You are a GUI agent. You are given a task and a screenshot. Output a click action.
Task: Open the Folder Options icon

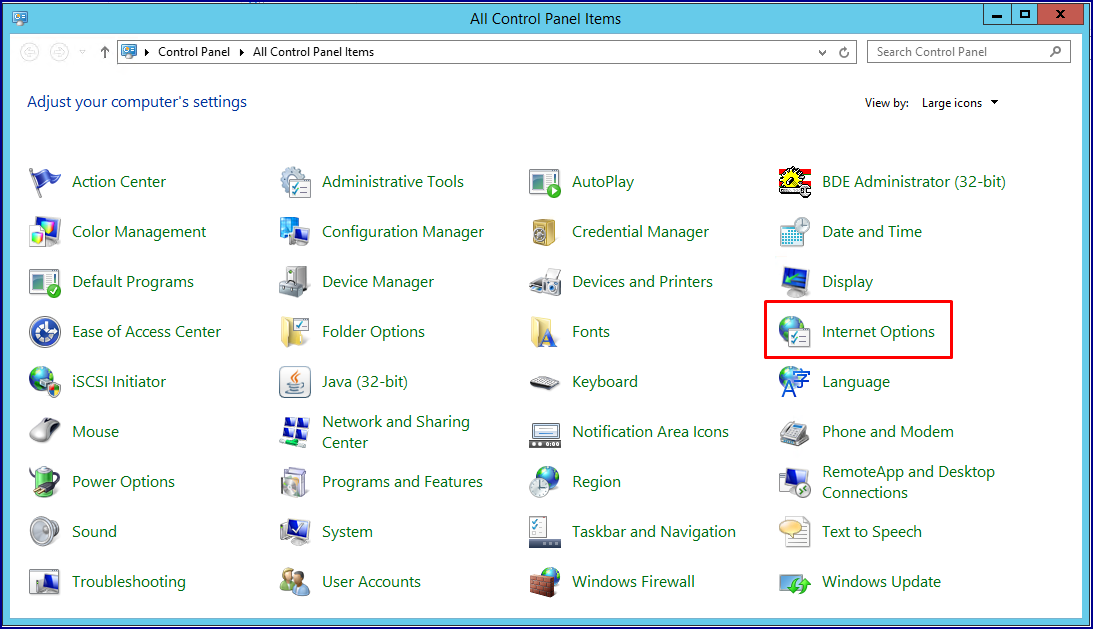coord(295,332)
